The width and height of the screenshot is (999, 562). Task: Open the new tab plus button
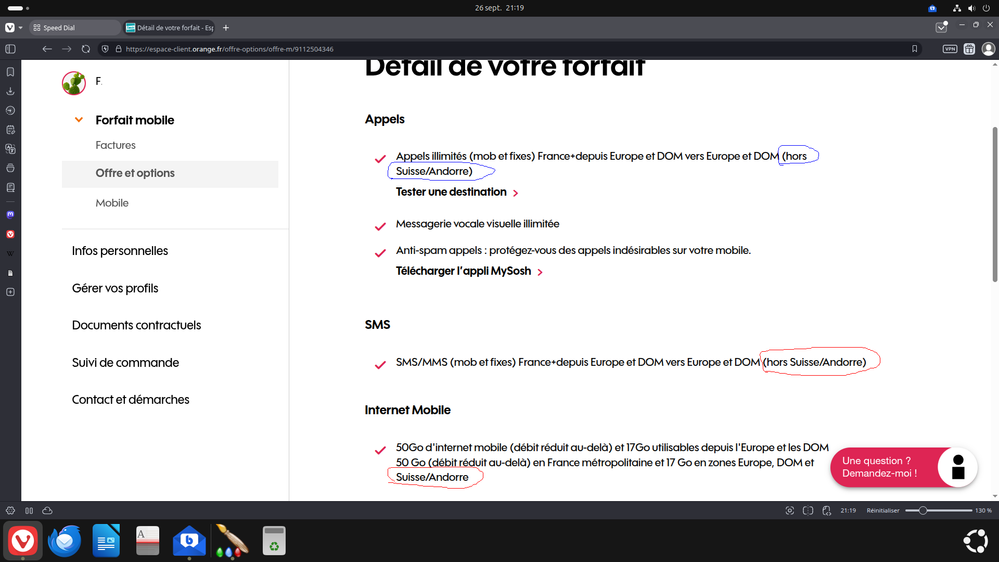(x=226, y=28)
